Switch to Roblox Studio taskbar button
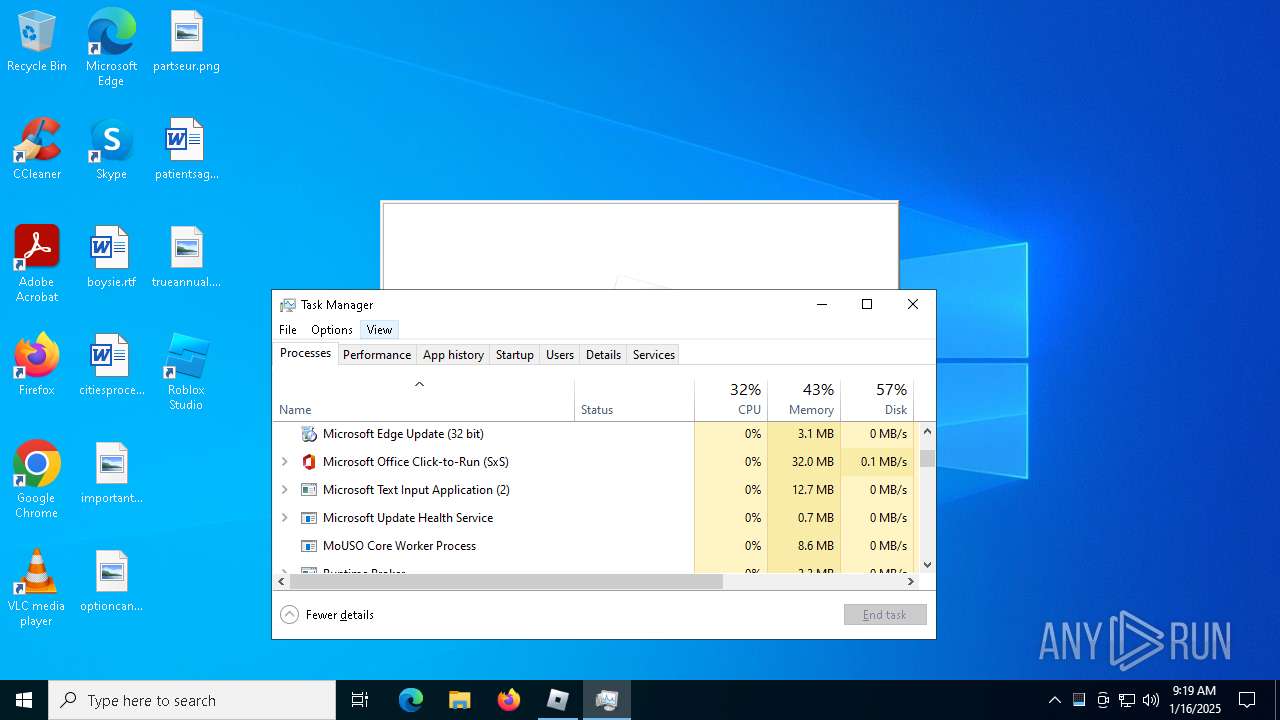The height and width of the screenshot is (720, 1280). (558, 700)
